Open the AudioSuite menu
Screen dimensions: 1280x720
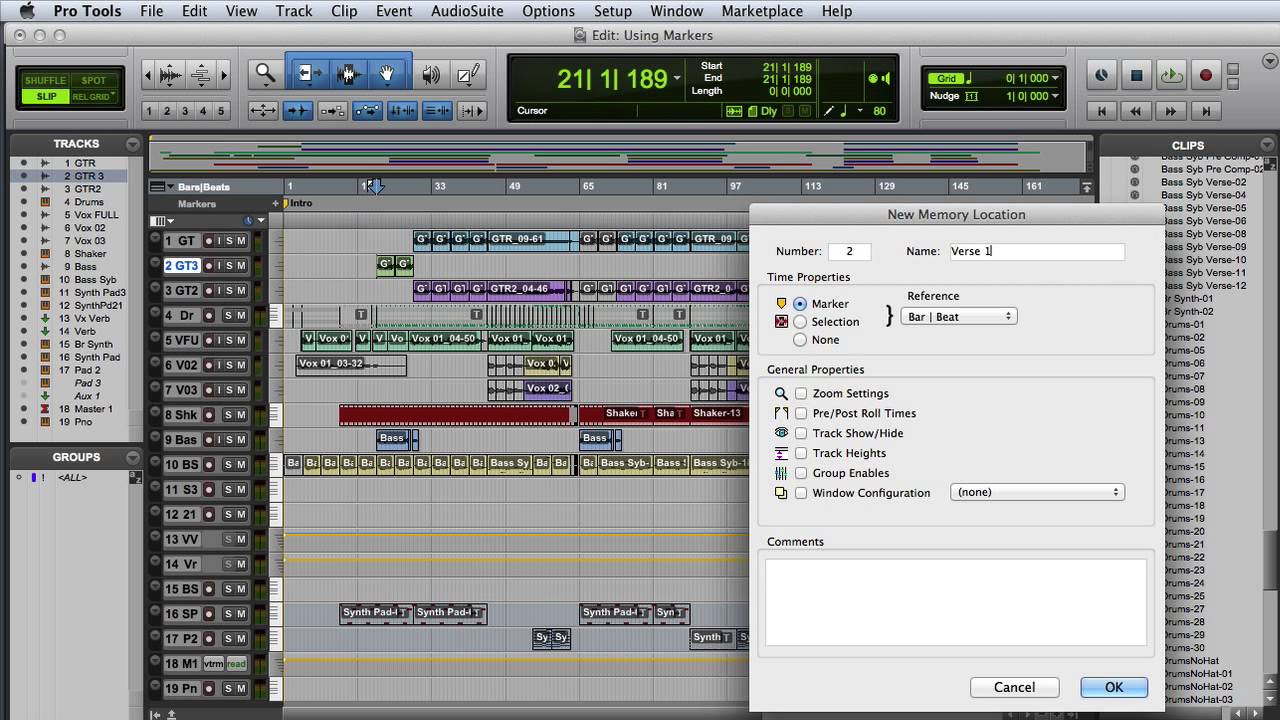(468, 11)
